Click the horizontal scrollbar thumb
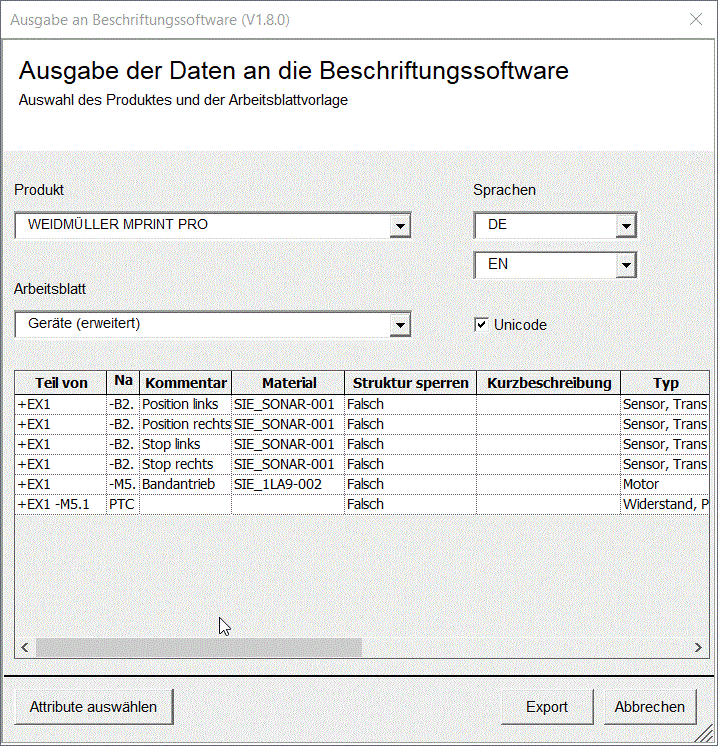Image resolution: width=718 pixels, height=746 pixels. tap(198, 648)
